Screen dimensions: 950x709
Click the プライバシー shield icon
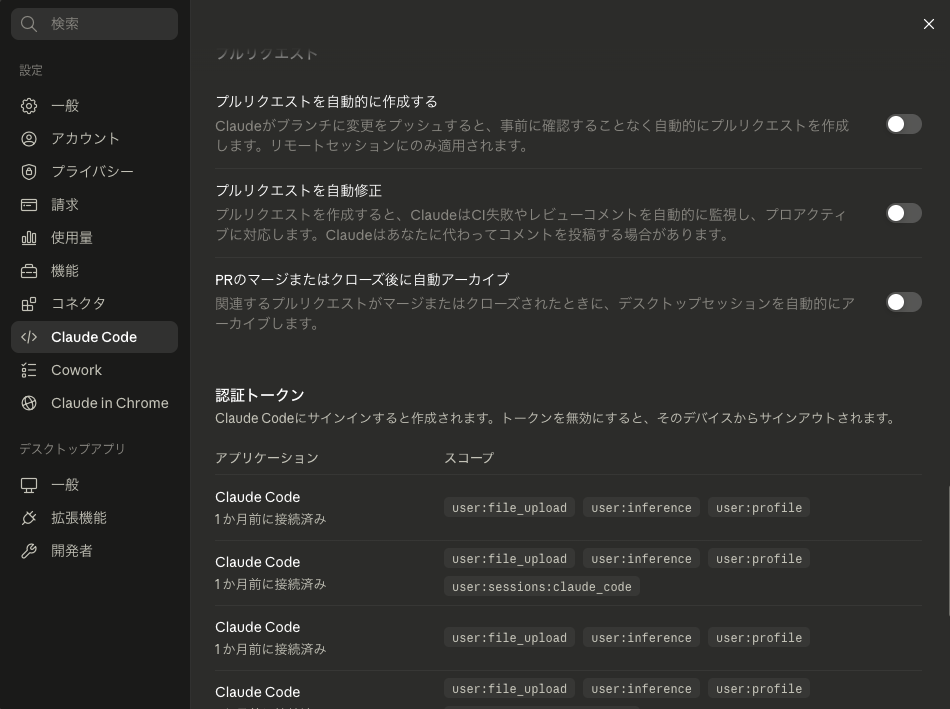click(28, 172)
